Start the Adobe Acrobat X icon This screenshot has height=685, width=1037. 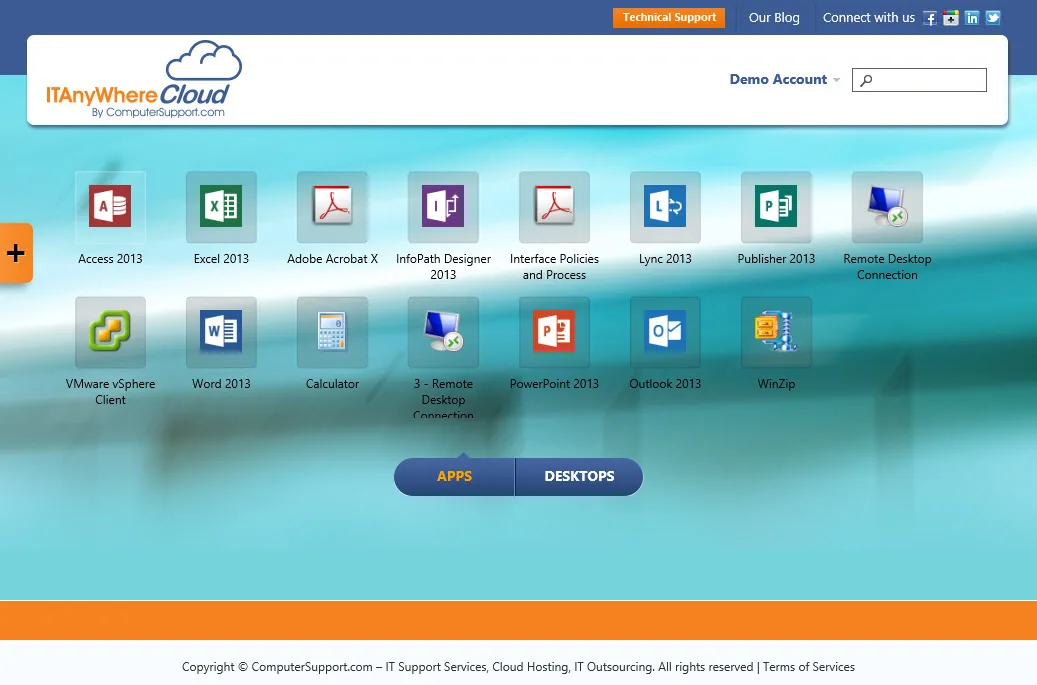point(333,206)
